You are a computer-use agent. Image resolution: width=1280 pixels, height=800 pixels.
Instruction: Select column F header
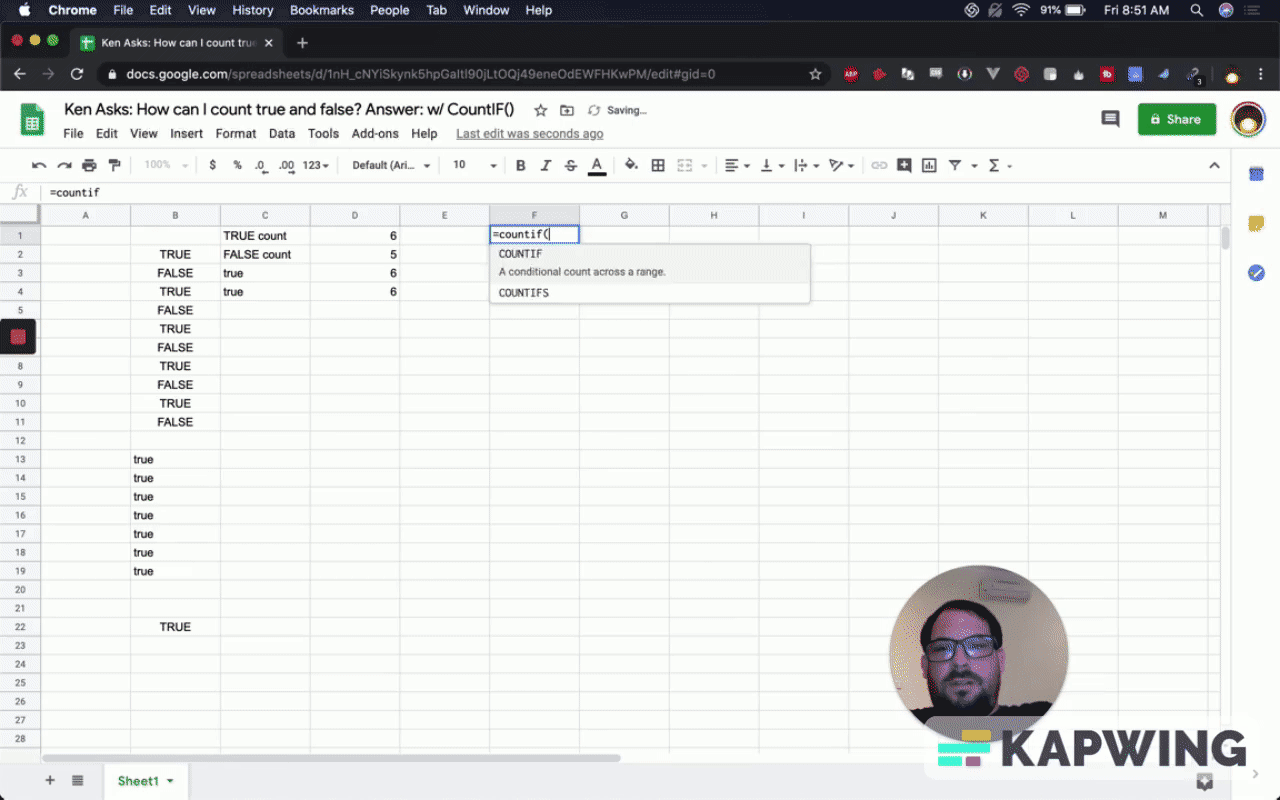coord(534,216)
